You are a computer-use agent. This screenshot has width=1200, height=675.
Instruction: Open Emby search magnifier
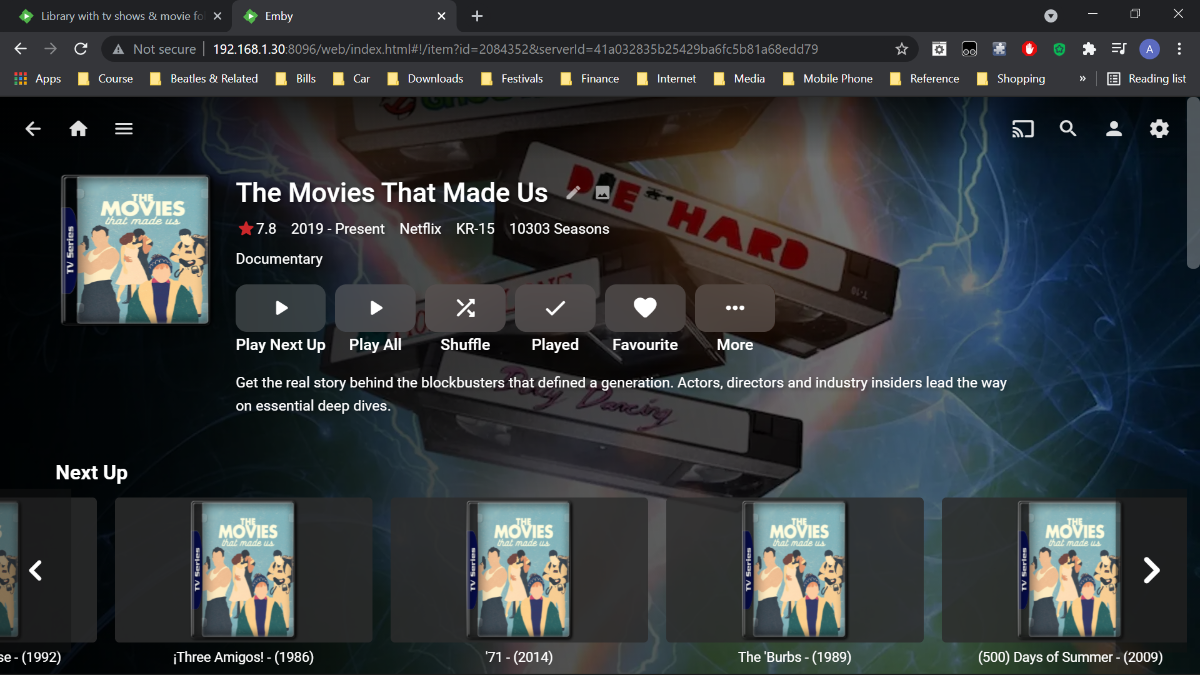1068,129
